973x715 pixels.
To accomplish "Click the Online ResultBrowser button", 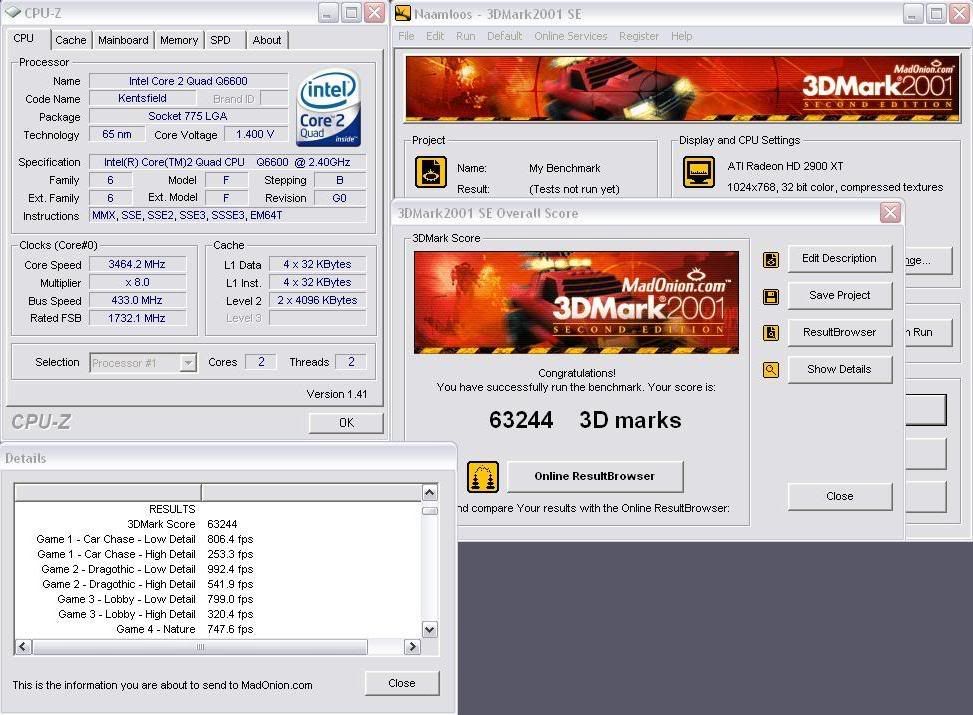I will (x=595, y=477).
